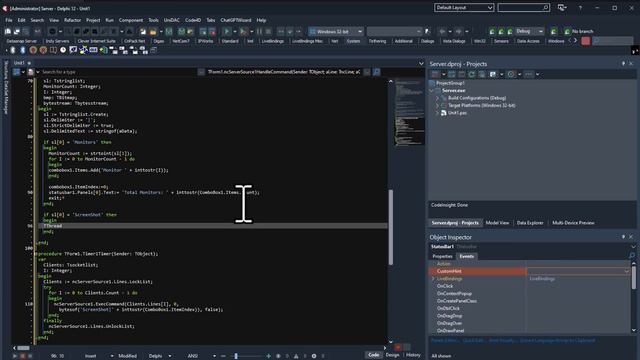Open the File menu
The width and height of the screenshot is (640, 360).
[9, 20]
